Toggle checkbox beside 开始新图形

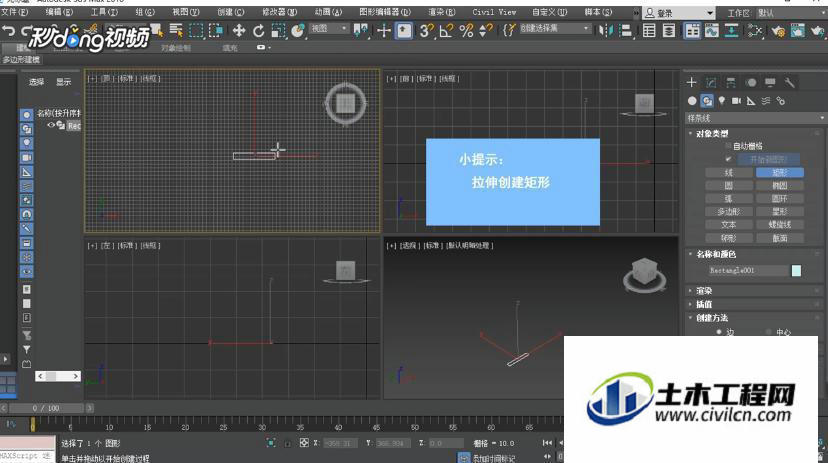pyautogui.click(x=728, y=159)
